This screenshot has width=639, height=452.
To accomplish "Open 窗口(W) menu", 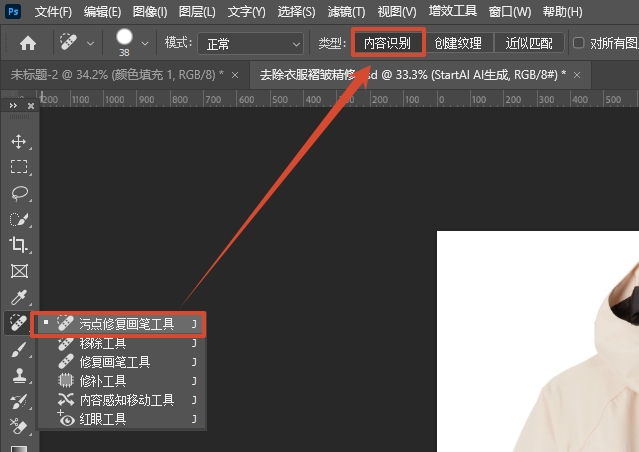I will click(x=510, y=12).
